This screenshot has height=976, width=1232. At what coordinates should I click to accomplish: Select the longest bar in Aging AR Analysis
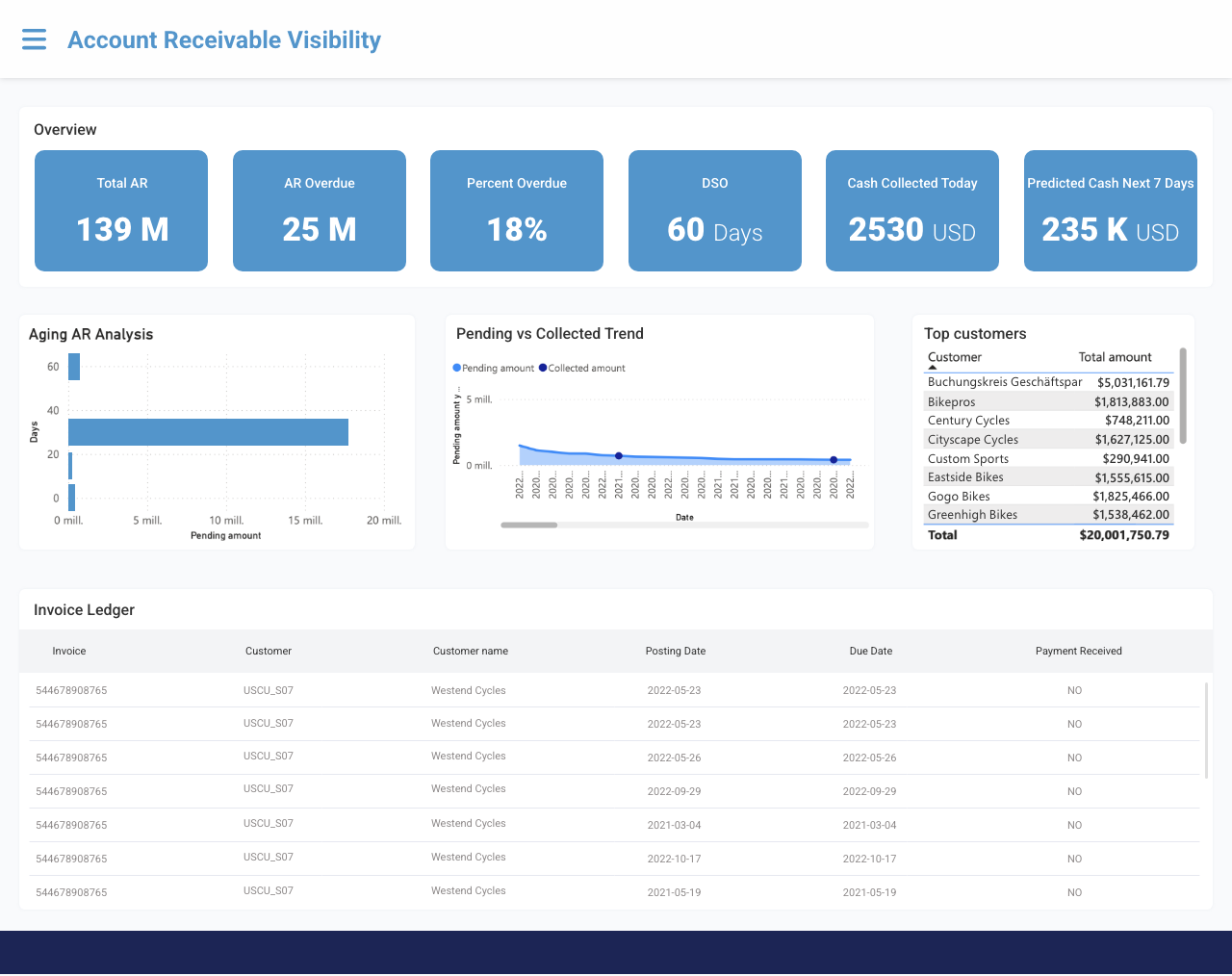point(208,432)
